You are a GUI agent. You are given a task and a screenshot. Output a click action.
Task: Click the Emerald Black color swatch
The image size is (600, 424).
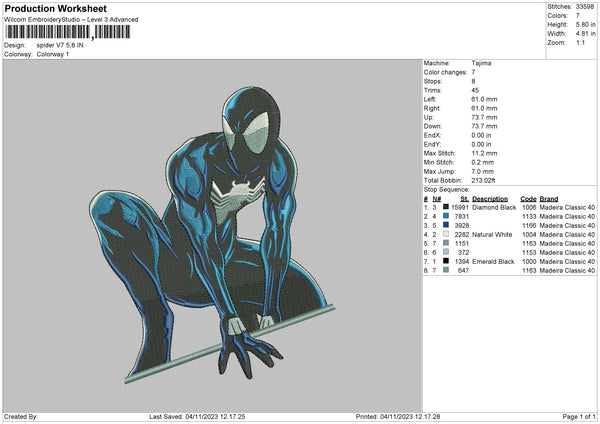click(446, 261)
